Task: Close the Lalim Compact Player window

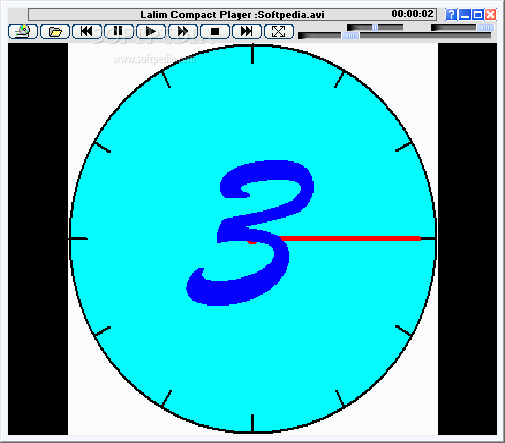Action: coord(491,15)
